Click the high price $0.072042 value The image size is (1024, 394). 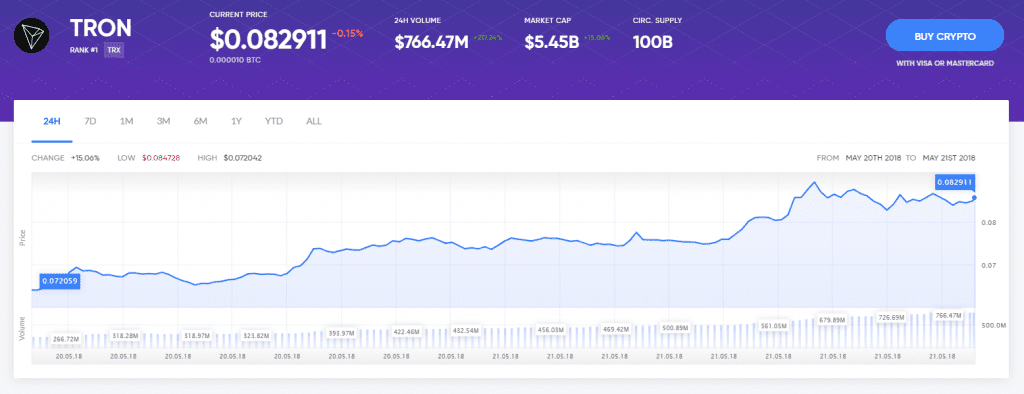click(x=242, y=158)
